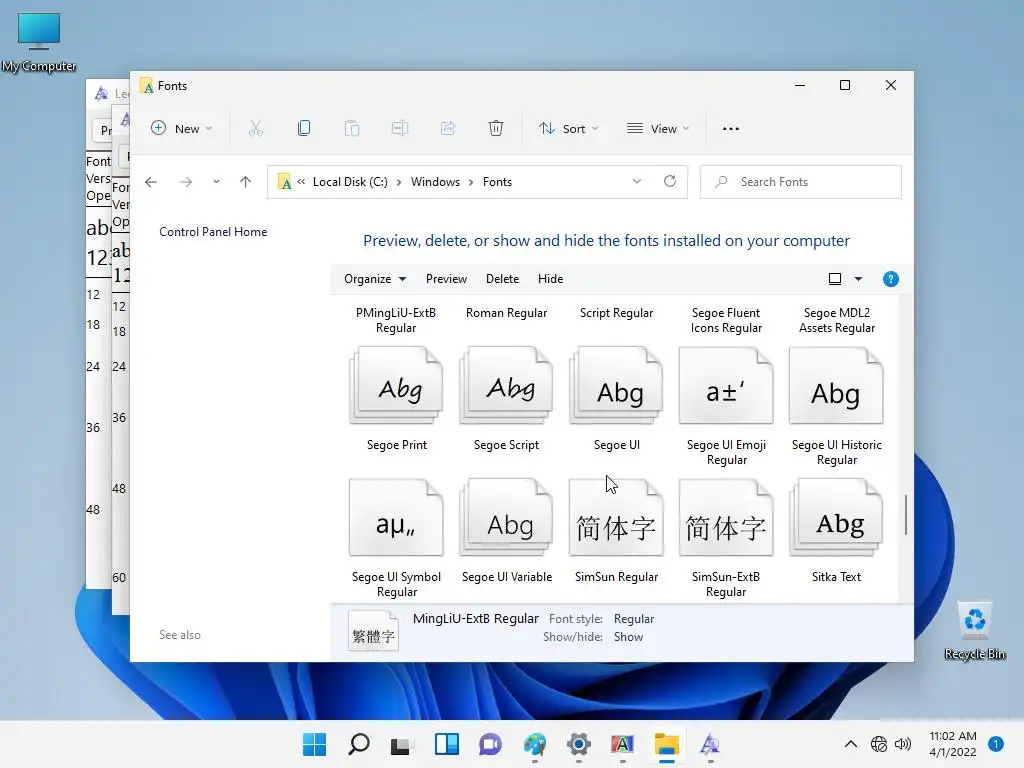Select the Segoe UI font family
Image resolution: width=1024 pixels, height=768 pixels.
(x=616, y=399)
